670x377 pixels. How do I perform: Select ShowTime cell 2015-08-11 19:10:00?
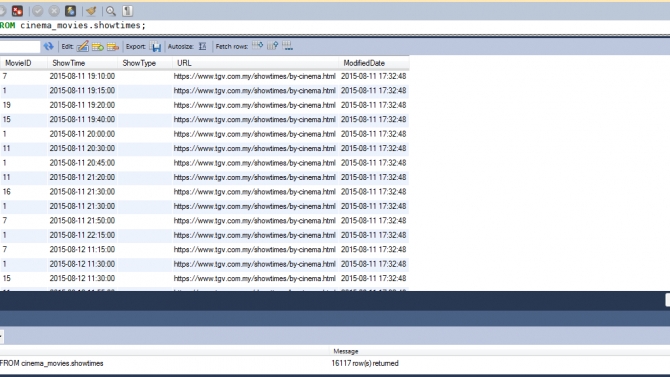(x=82, y=76)
